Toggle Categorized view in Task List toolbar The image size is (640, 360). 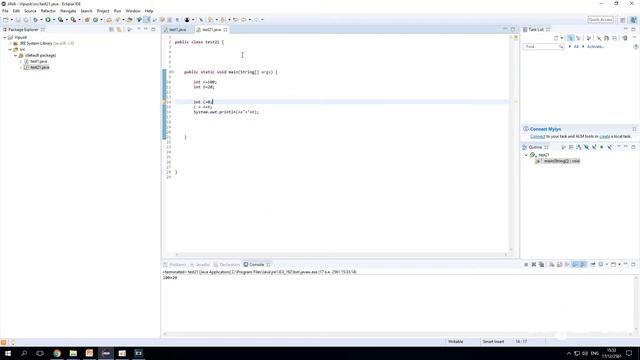pyautogui.click(x=571, y=38)
